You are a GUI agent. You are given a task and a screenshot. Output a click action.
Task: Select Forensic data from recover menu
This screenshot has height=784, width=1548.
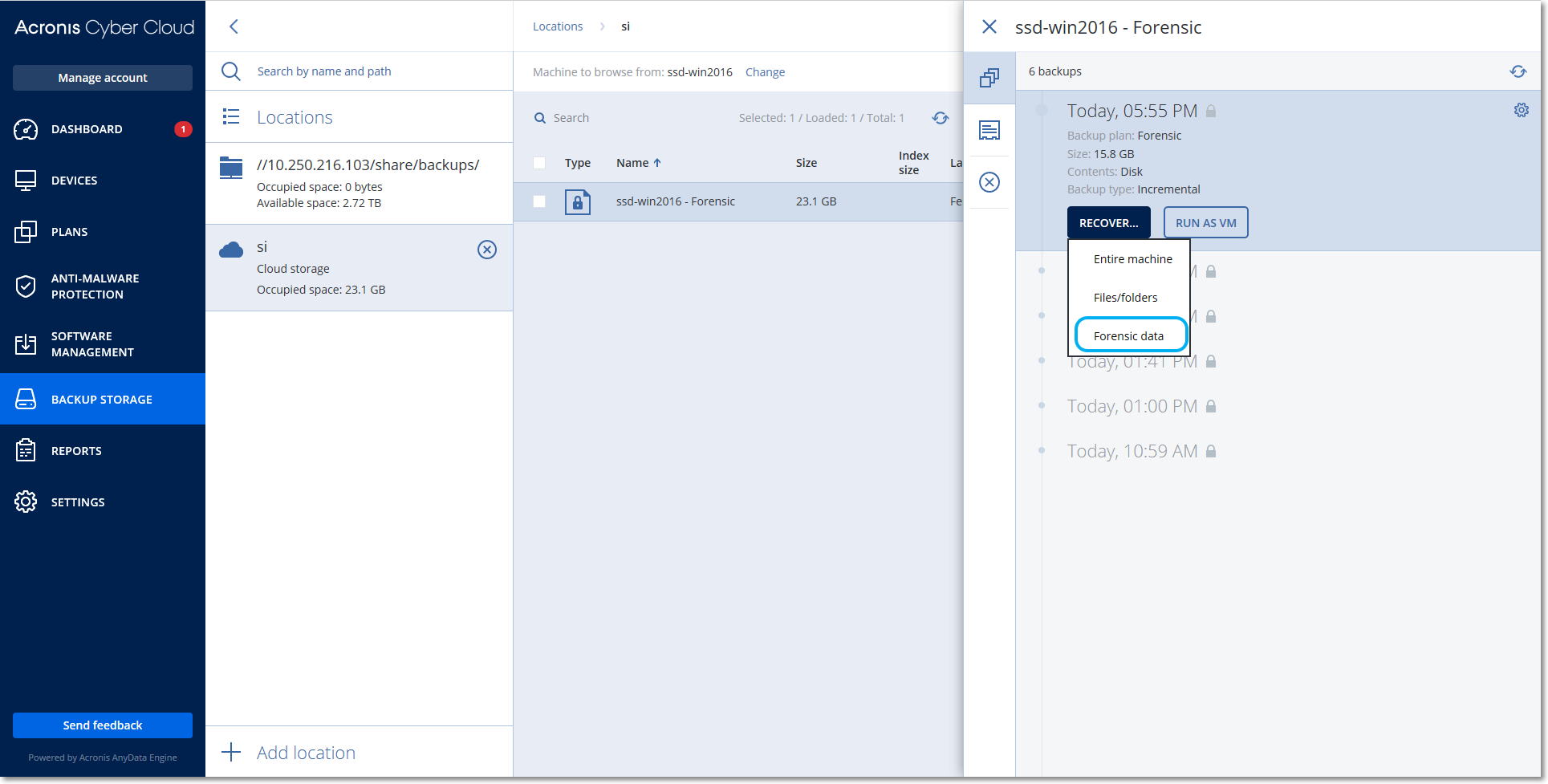click(1129, 335)
